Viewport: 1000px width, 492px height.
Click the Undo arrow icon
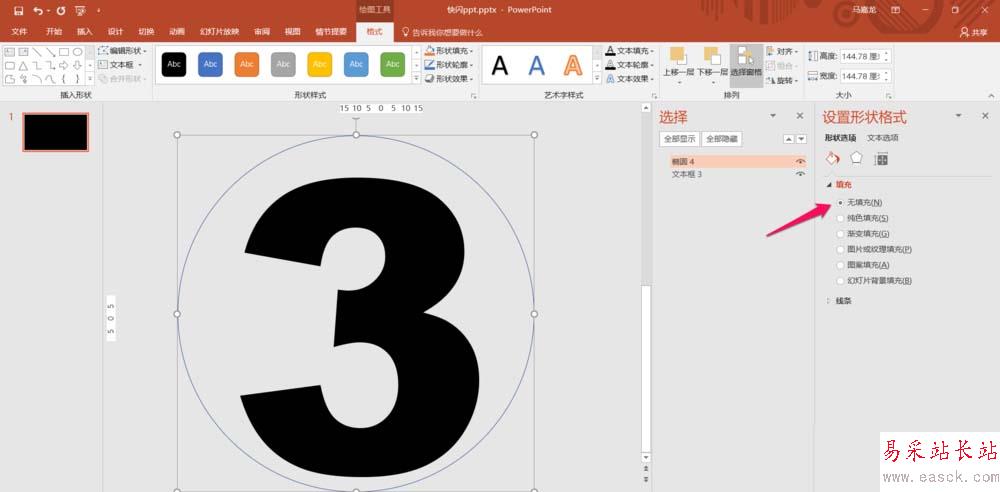pos(38,11)
